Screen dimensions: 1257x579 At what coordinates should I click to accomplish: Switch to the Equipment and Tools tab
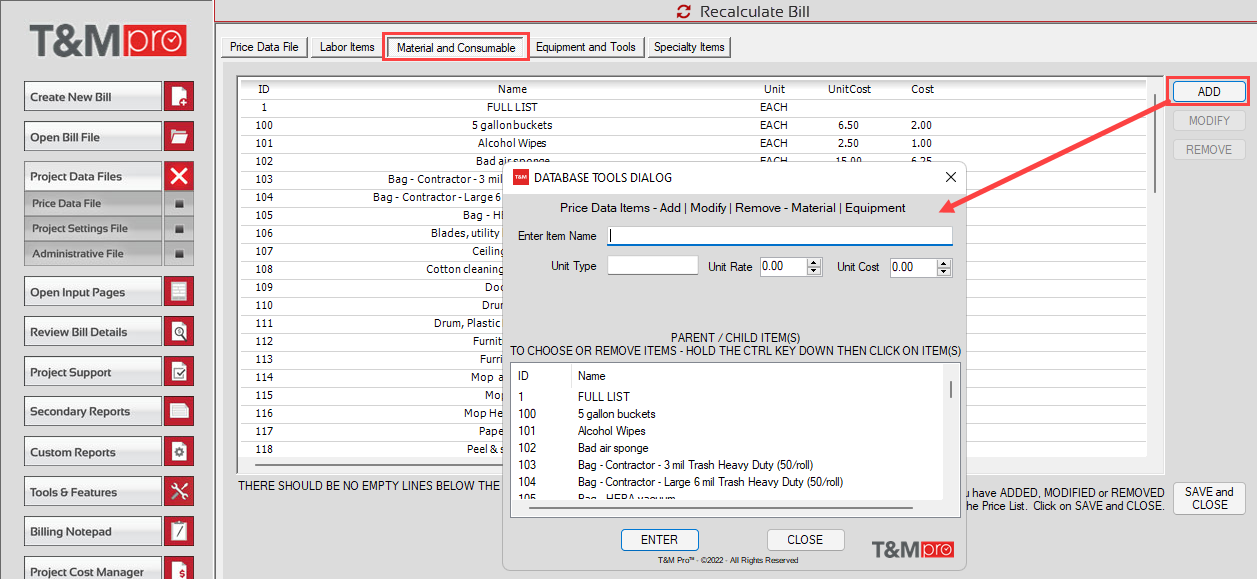click(586, 47)
